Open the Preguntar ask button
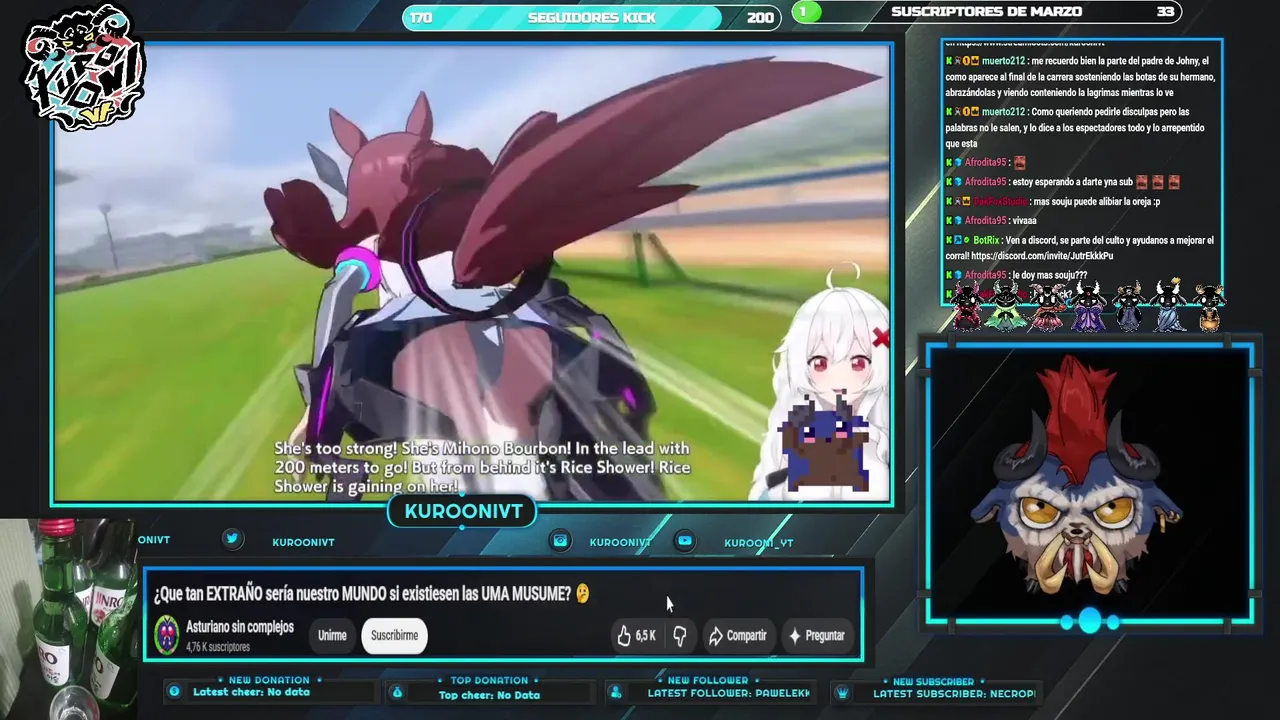1280x720 pixels. [816, 635]
